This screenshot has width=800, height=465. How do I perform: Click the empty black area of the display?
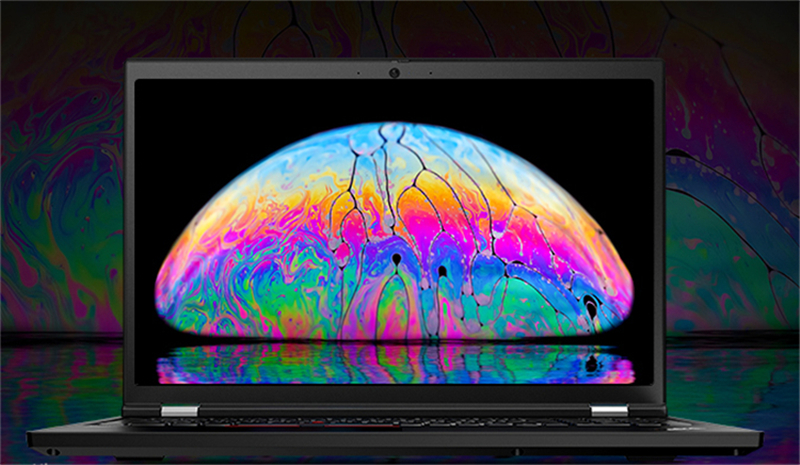pyautogui.click(x=200, y=120)
